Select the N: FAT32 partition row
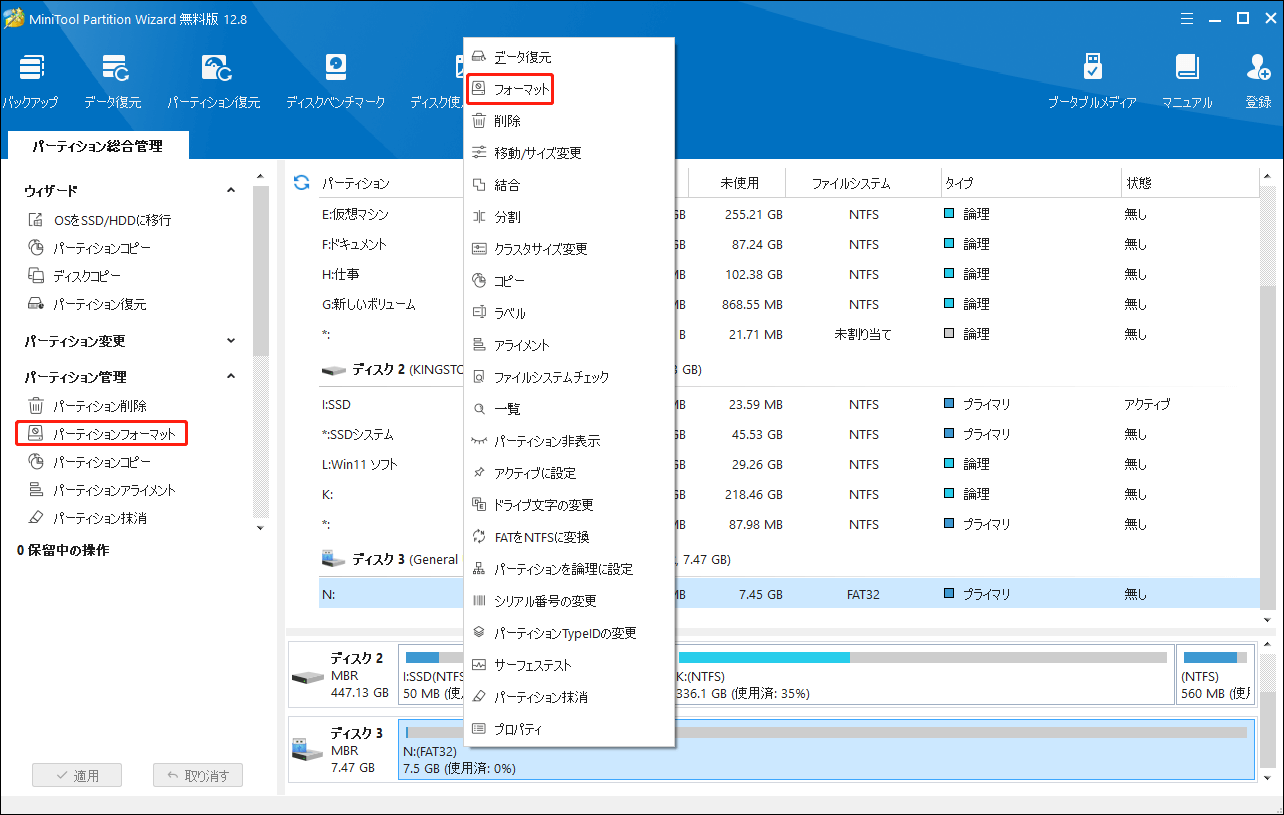This screenshot has height=815, width=1284. coord(788,594)
